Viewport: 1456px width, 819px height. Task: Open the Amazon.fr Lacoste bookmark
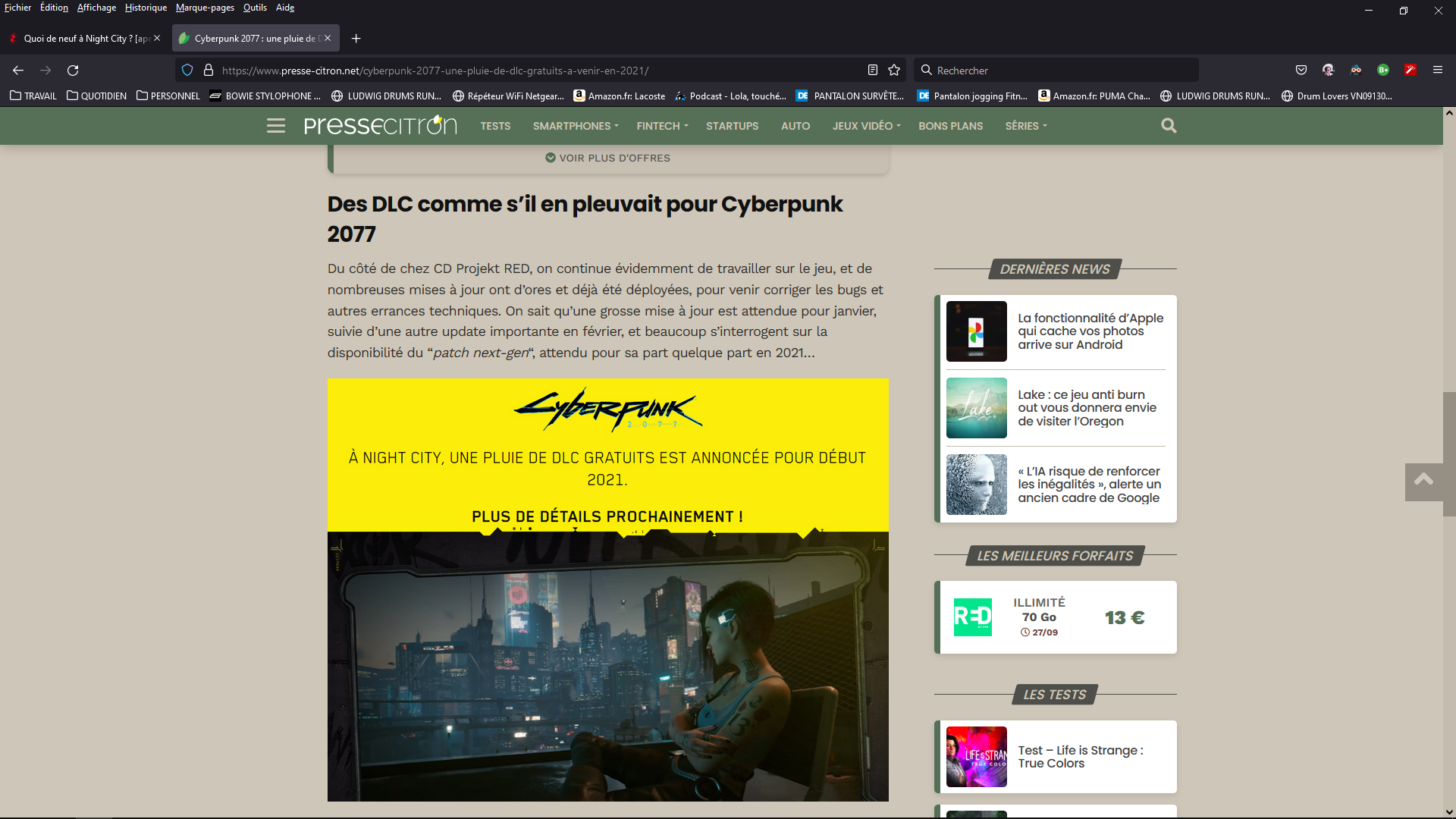620,96
